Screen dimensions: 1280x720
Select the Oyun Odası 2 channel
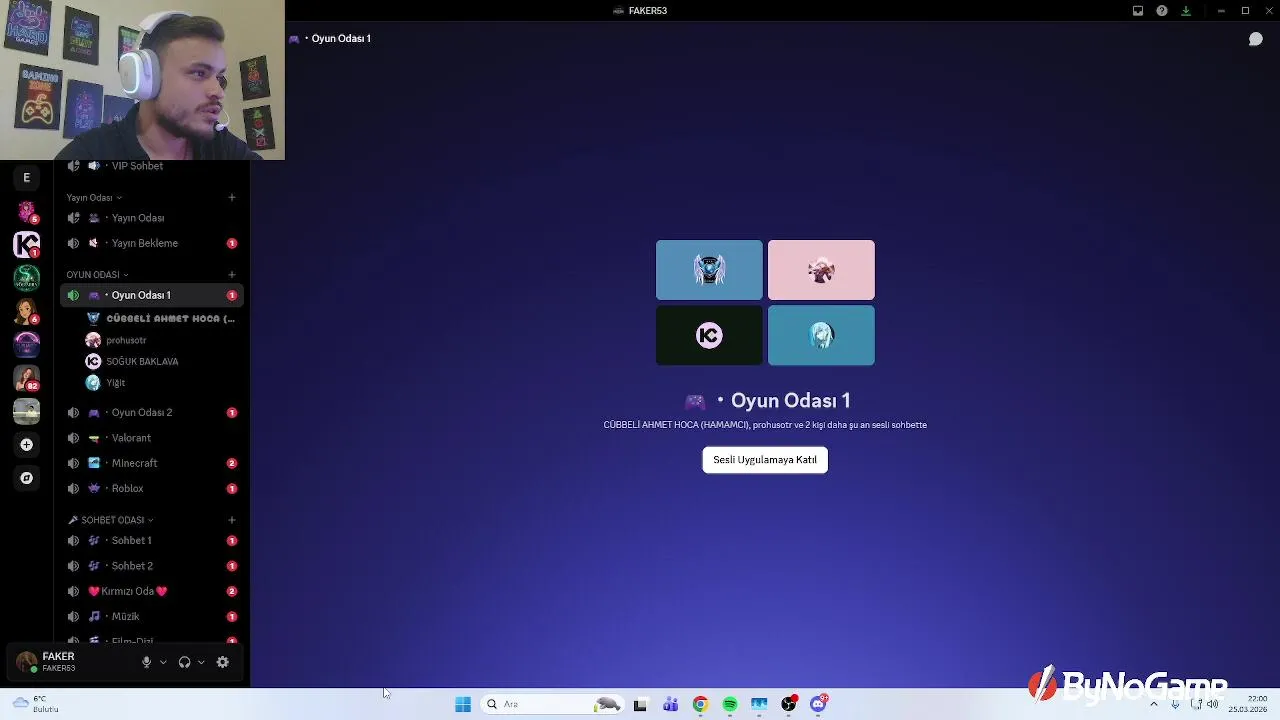tap(150, 412)
